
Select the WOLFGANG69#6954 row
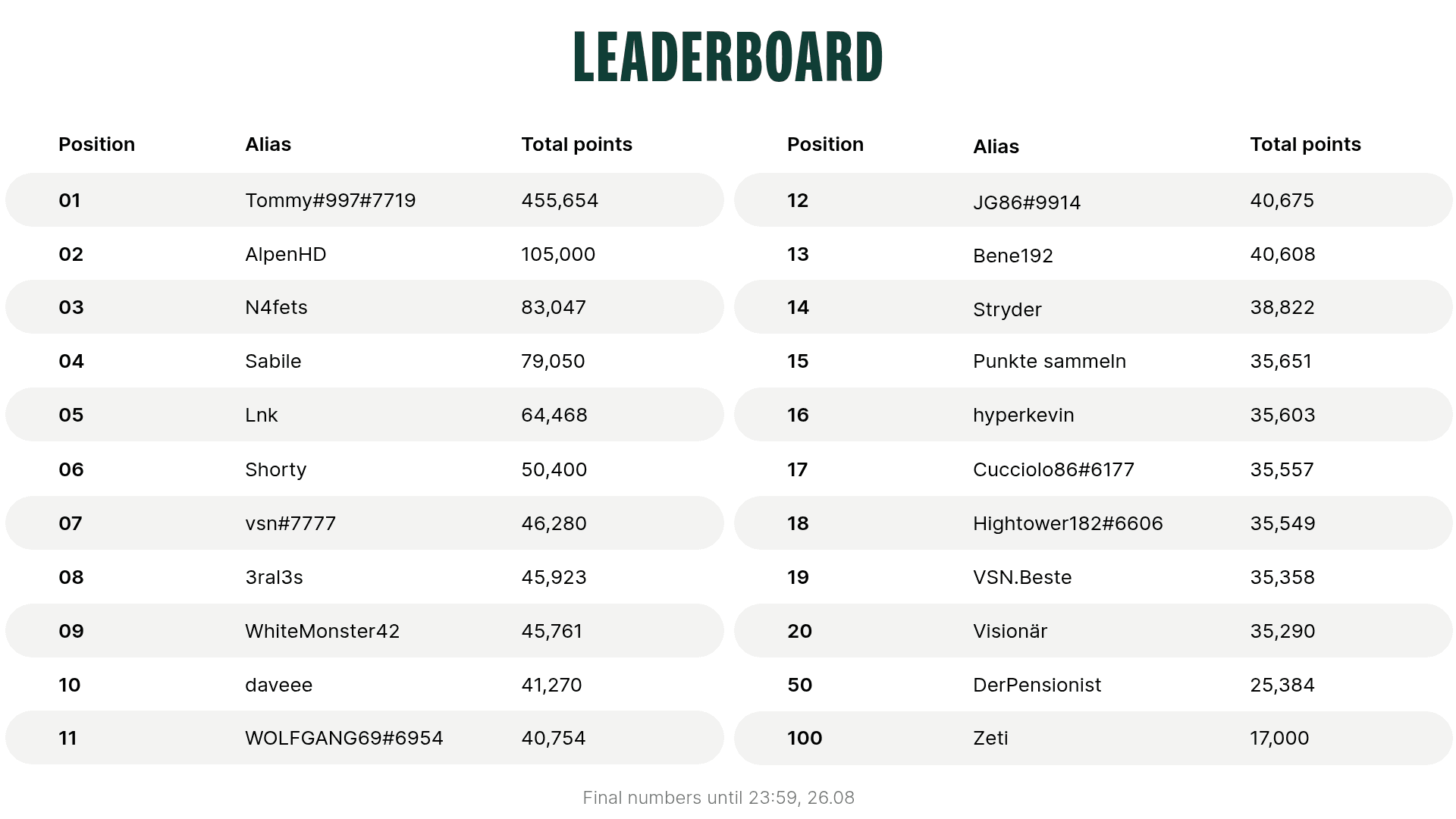coord(365,738)
